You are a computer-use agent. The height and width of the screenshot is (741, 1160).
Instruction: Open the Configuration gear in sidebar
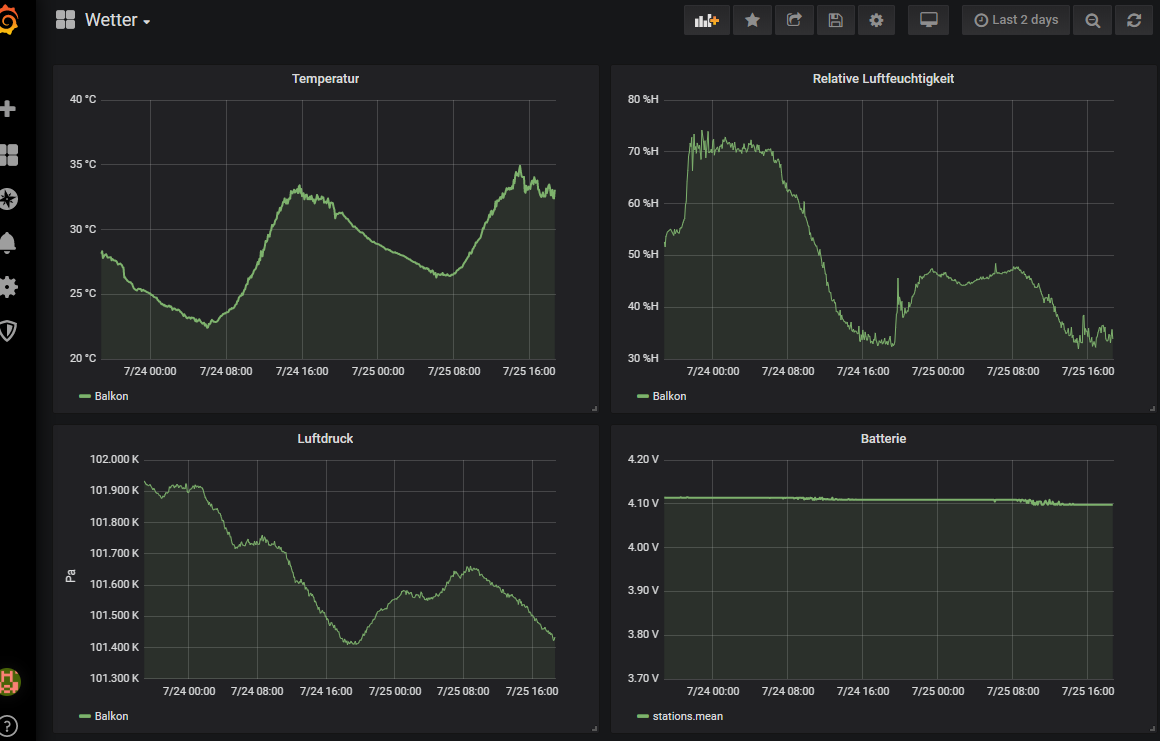[x=8, y=287]
